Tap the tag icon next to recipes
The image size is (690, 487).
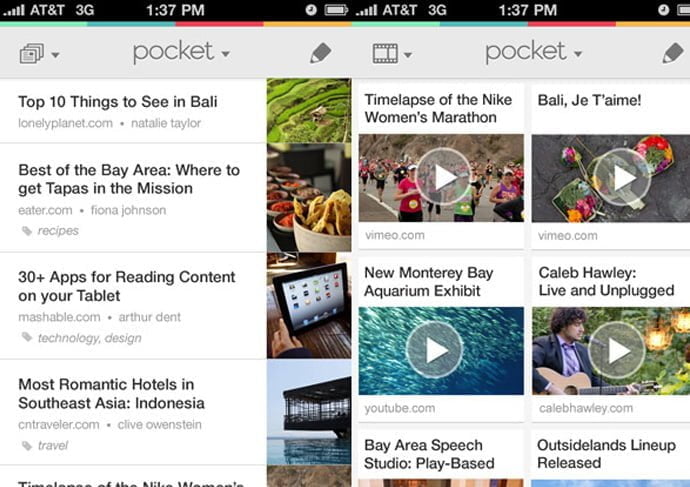coord(27,231)
